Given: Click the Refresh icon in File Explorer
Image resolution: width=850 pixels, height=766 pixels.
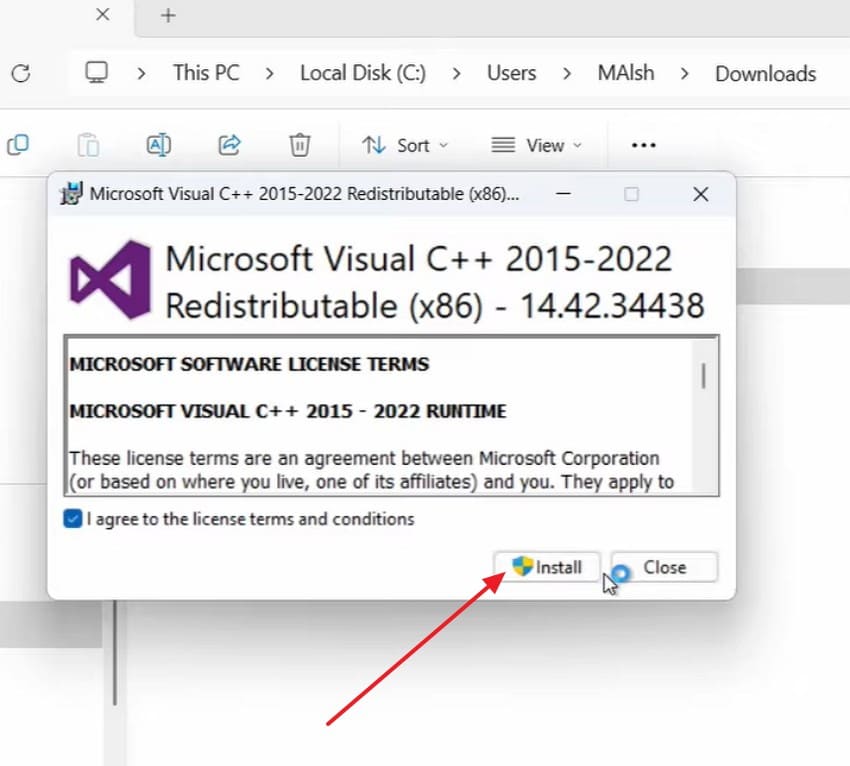Looking at the screenshot, I should (x=21, y=73).
